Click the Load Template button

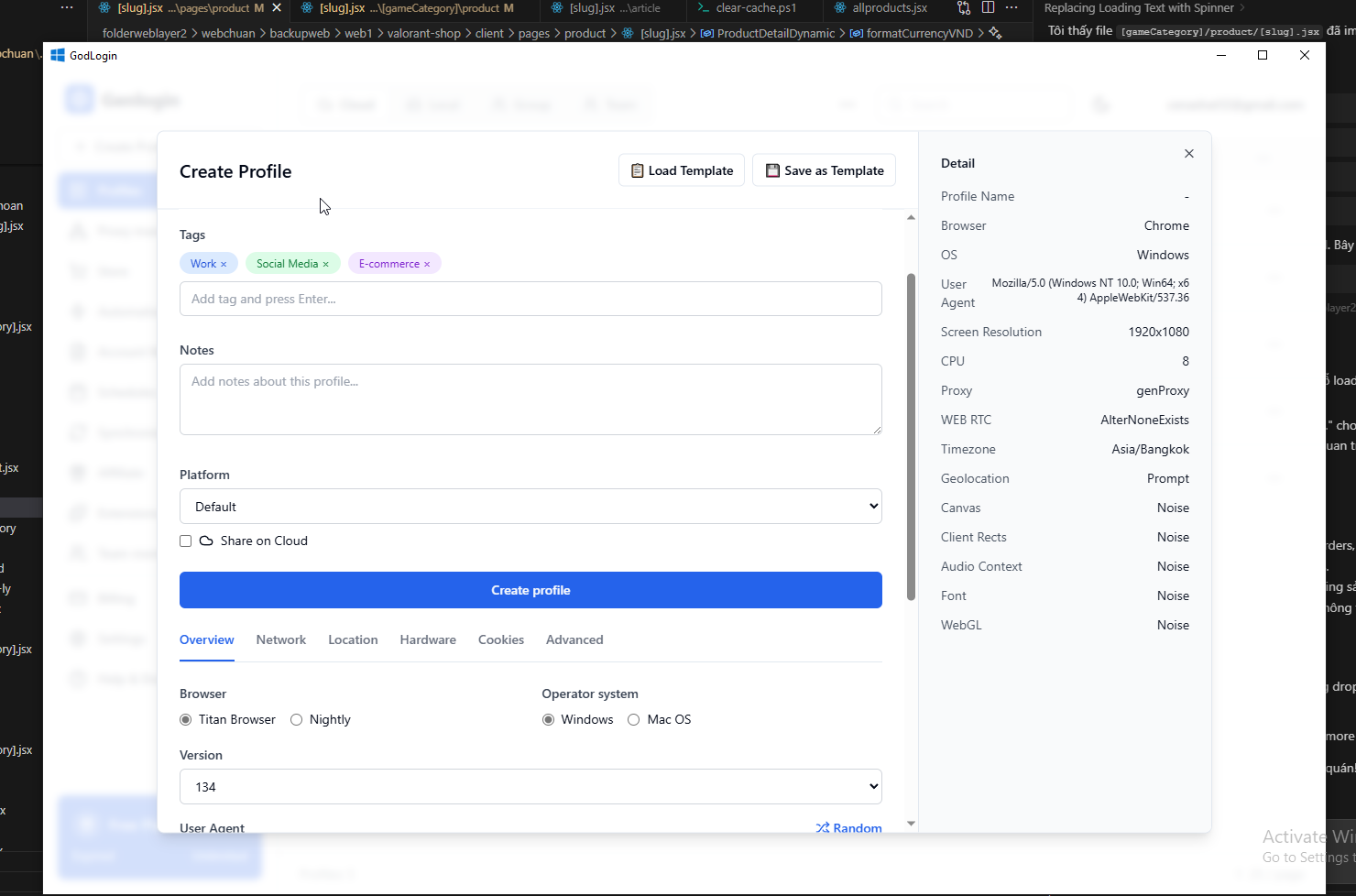[682, 170]
